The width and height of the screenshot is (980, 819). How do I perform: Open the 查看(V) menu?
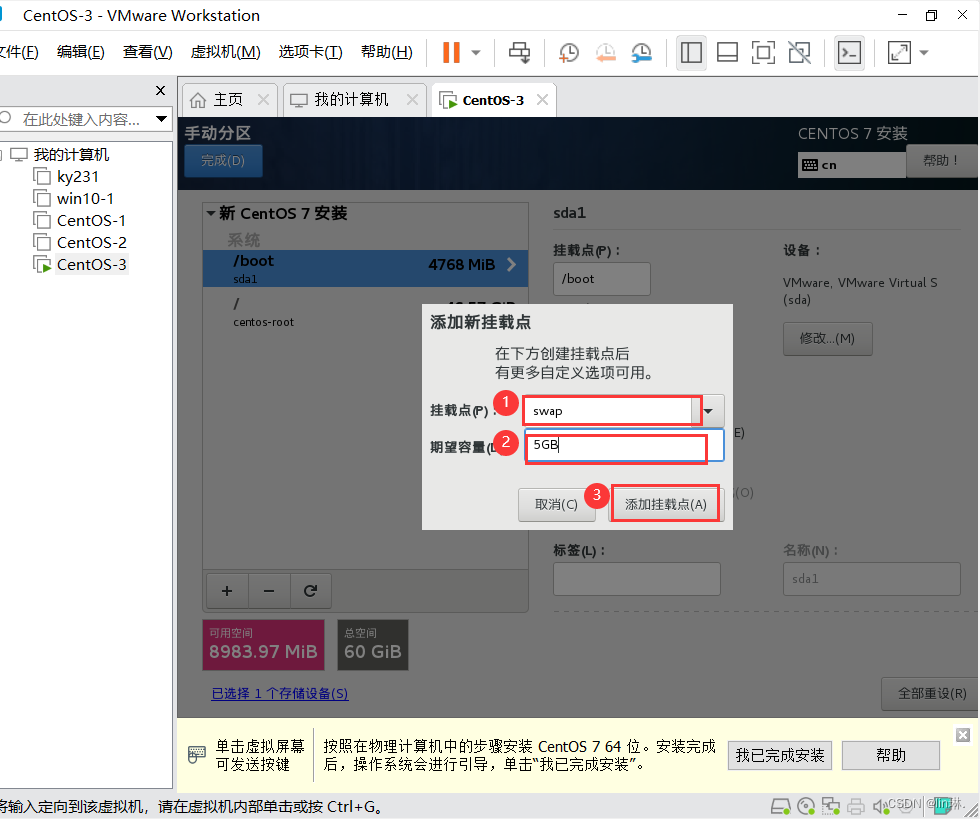pyautogui.click(x=148, y=52)
